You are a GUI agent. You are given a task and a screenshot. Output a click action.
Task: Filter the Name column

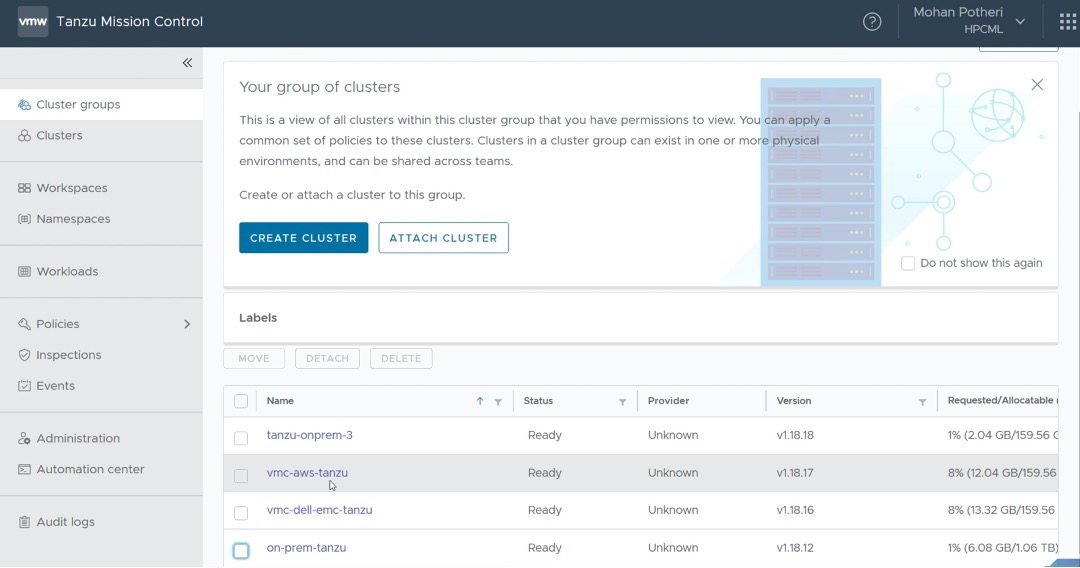498,402
